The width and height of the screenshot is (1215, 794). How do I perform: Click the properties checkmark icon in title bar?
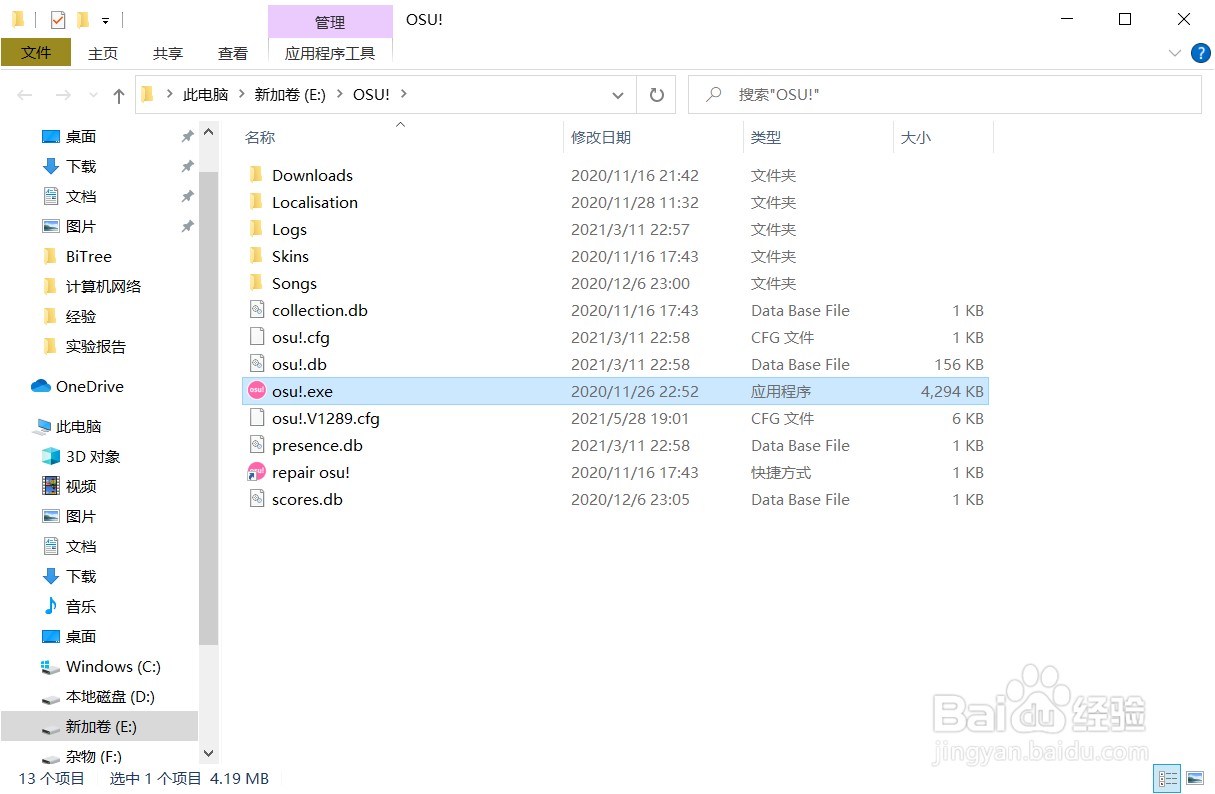pyautogui.click(x=57, y=19)
